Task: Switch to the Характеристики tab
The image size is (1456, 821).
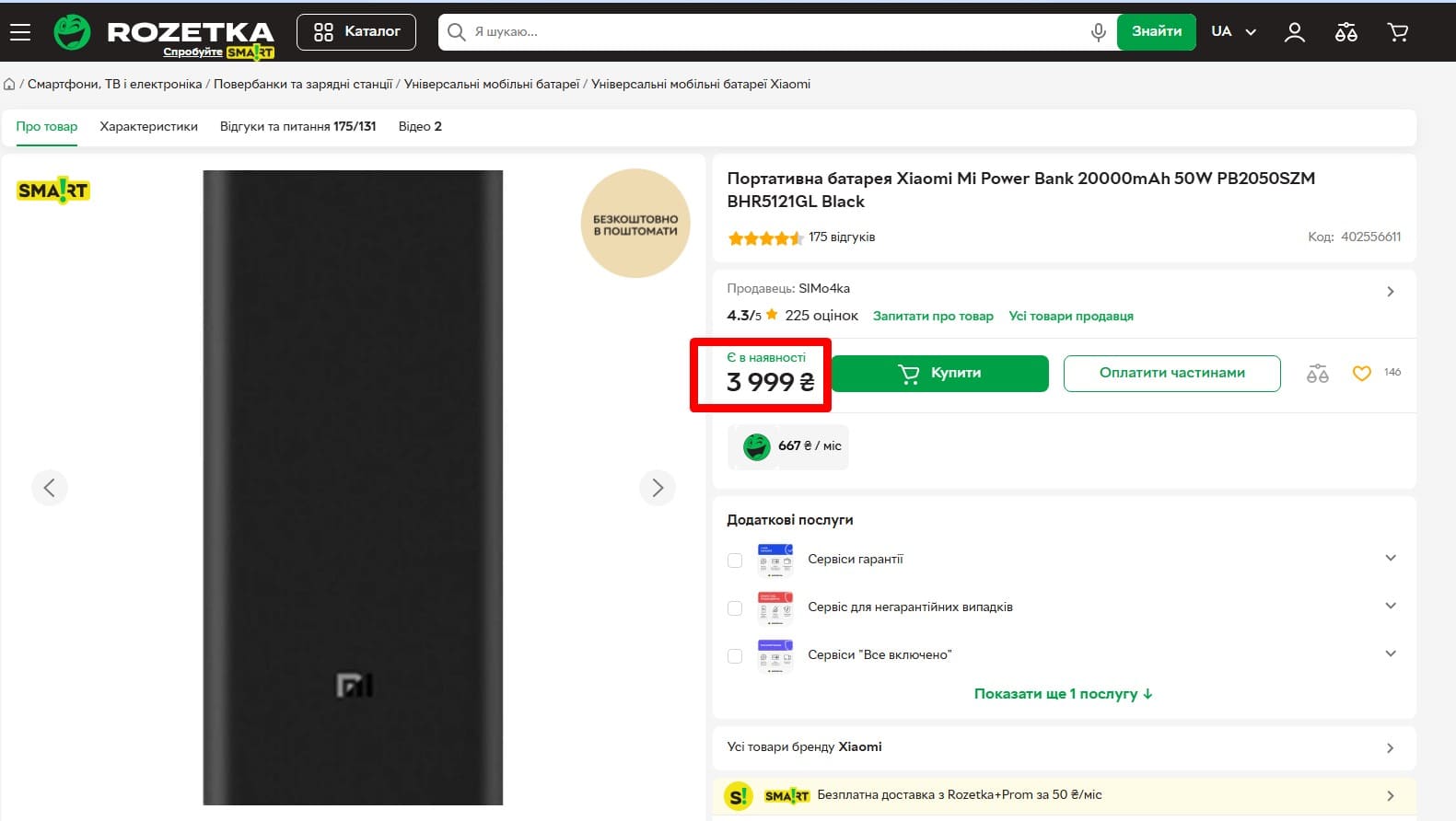Action: (x=148, y=127)
